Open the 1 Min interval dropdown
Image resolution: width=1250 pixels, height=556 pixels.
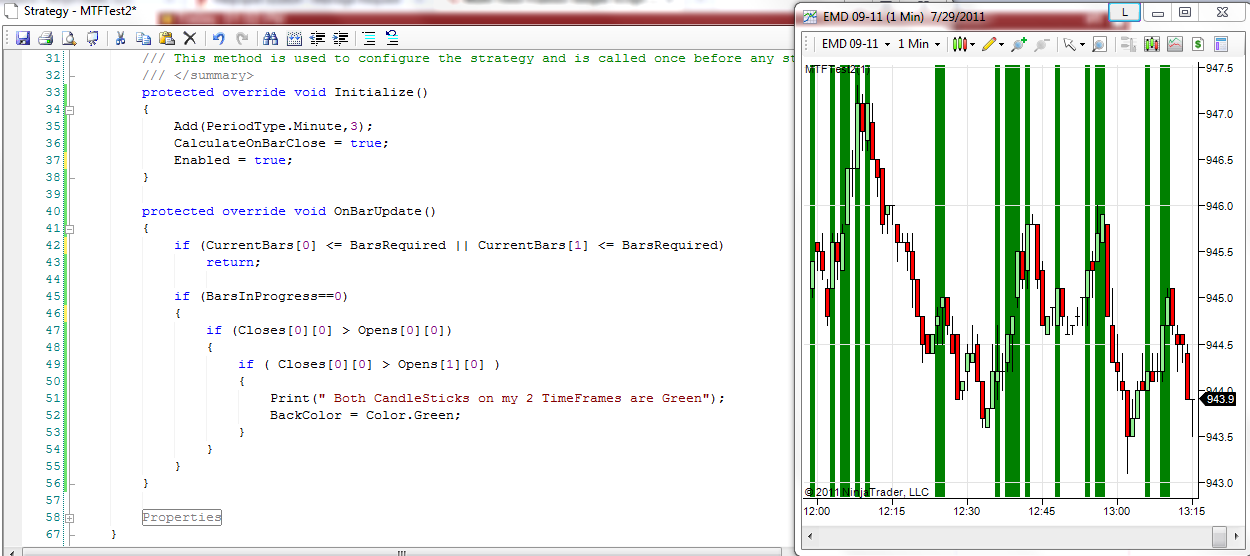919,44
